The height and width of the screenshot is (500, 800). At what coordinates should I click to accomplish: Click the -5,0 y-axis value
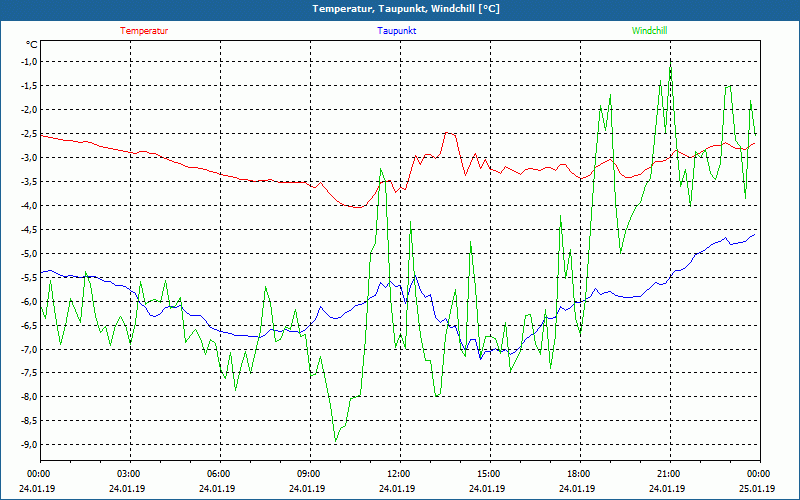click(x=28, y=254)
